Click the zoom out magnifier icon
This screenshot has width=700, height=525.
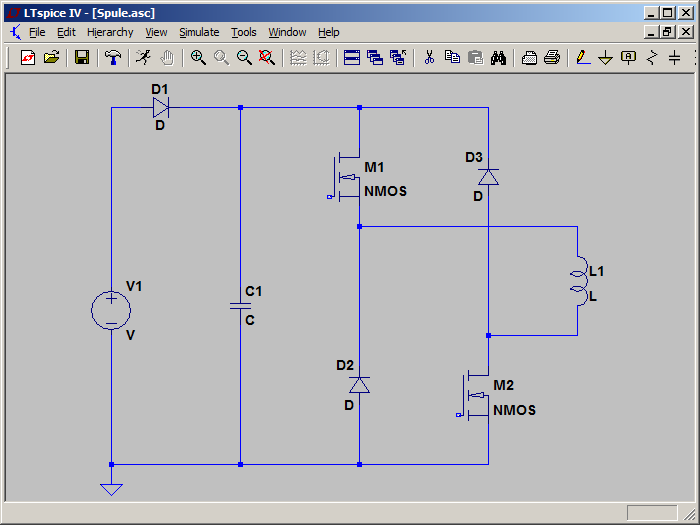pos(244,57)
